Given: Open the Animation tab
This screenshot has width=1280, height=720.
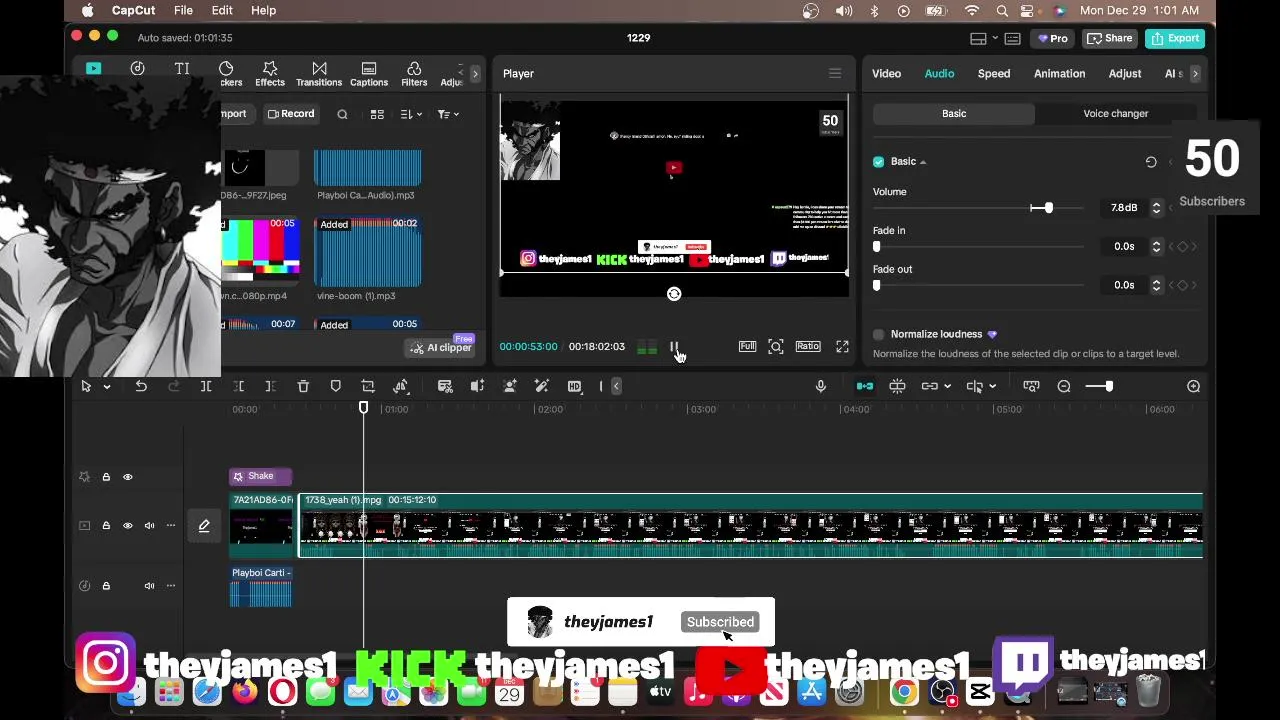Looking at the screenshot, I should click(1059, 74).
